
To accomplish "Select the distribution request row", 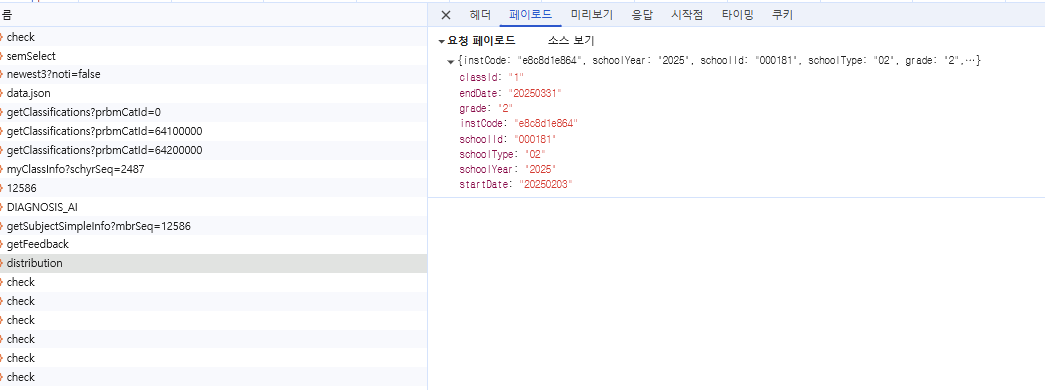I will 213,263.
